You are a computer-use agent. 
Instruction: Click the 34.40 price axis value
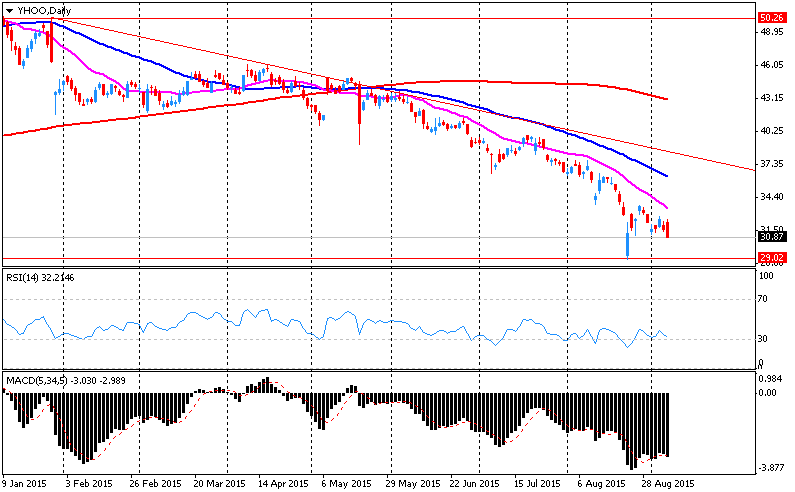click(772, 197)
